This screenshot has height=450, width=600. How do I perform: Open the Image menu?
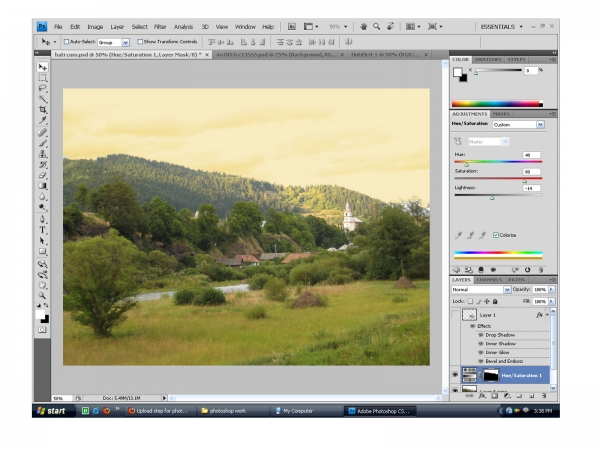[x=95, y=27]
